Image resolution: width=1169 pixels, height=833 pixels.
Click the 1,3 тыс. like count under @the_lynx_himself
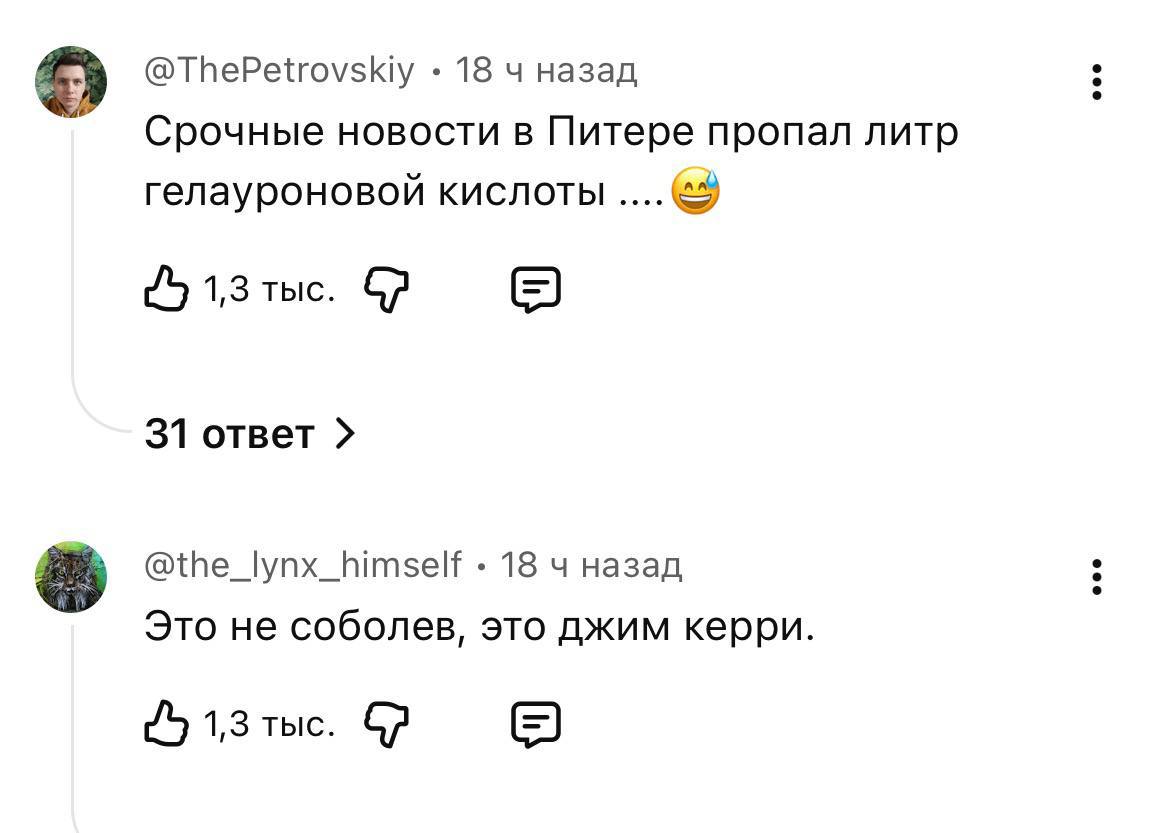[x=268, y=722]
